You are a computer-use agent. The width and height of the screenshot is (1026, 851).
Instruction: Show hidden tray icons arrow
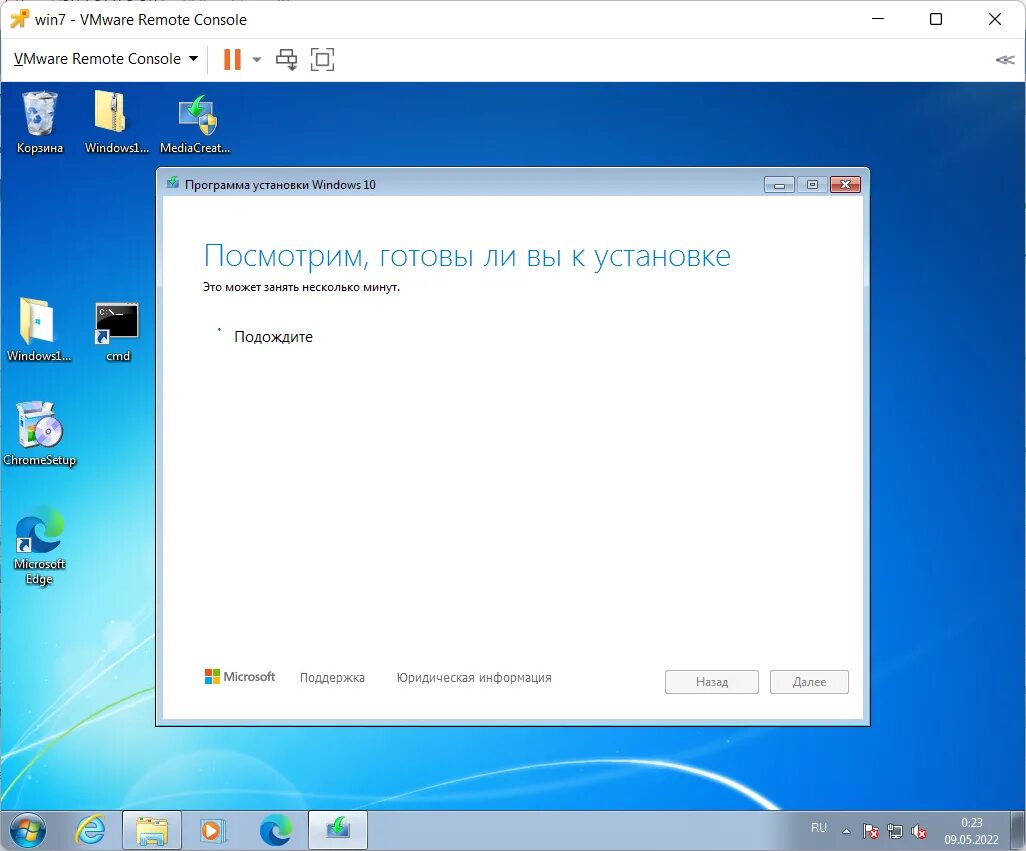(846, 831)
